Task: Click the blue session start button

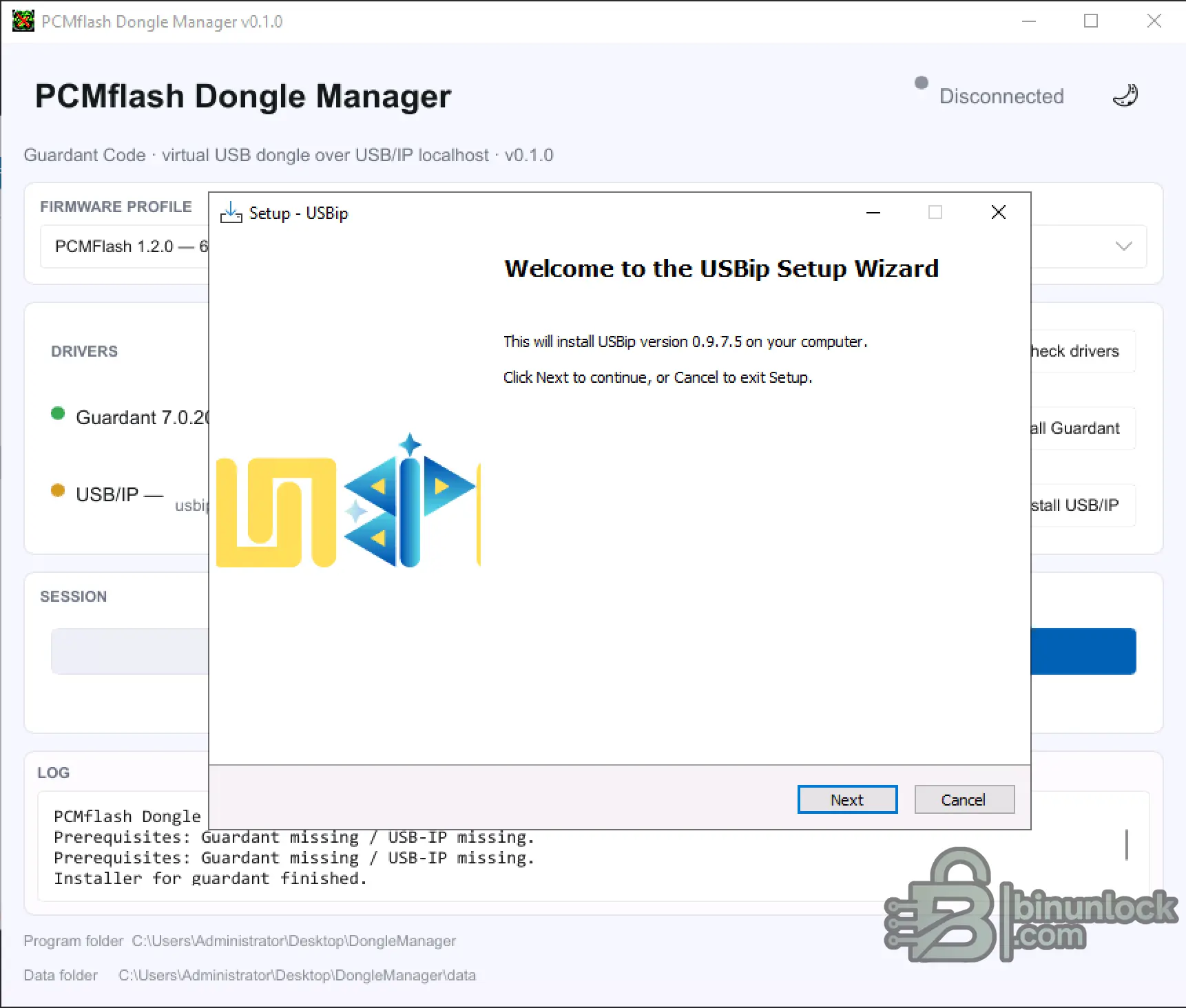Action: (x=1083, y=651)
